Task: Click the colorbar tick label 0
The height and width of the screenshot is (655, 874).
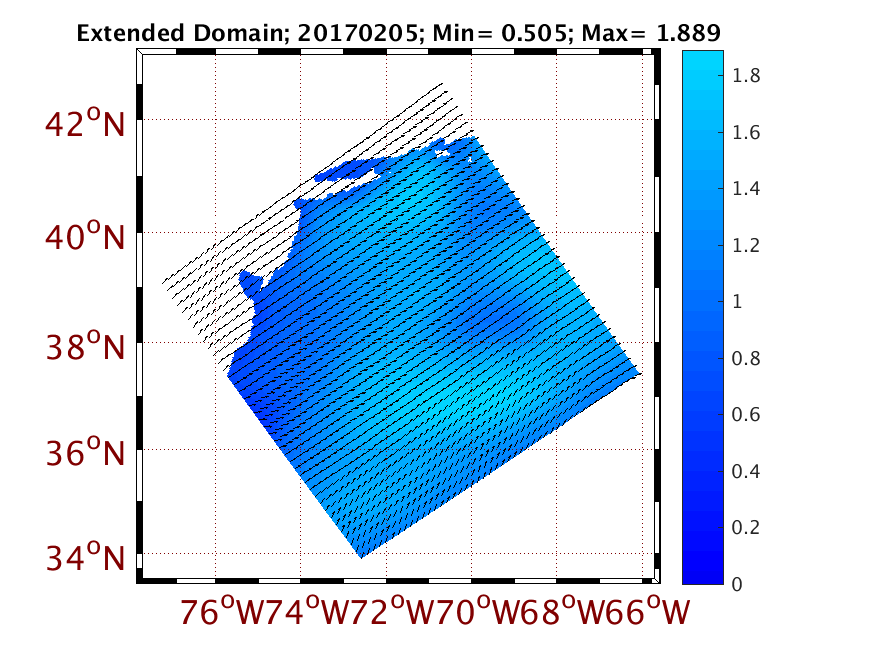Action: pyautogui.click(x=737, y=584)
